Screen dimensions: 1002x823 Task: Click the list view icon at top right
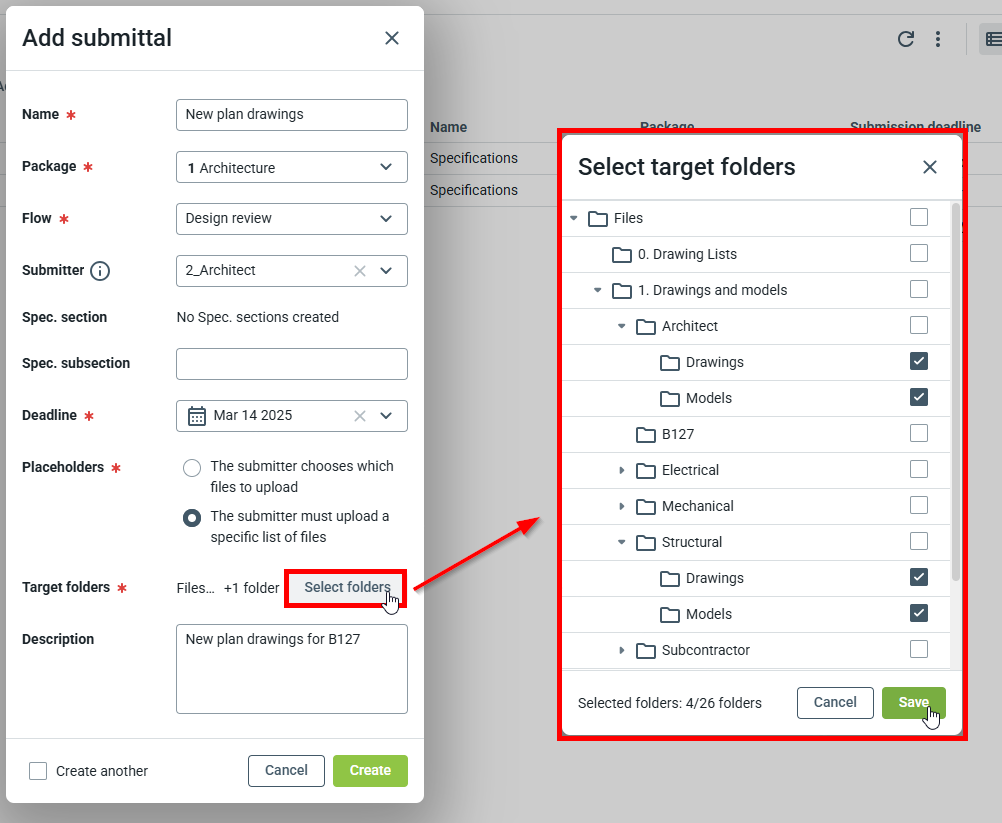(993, 39)
